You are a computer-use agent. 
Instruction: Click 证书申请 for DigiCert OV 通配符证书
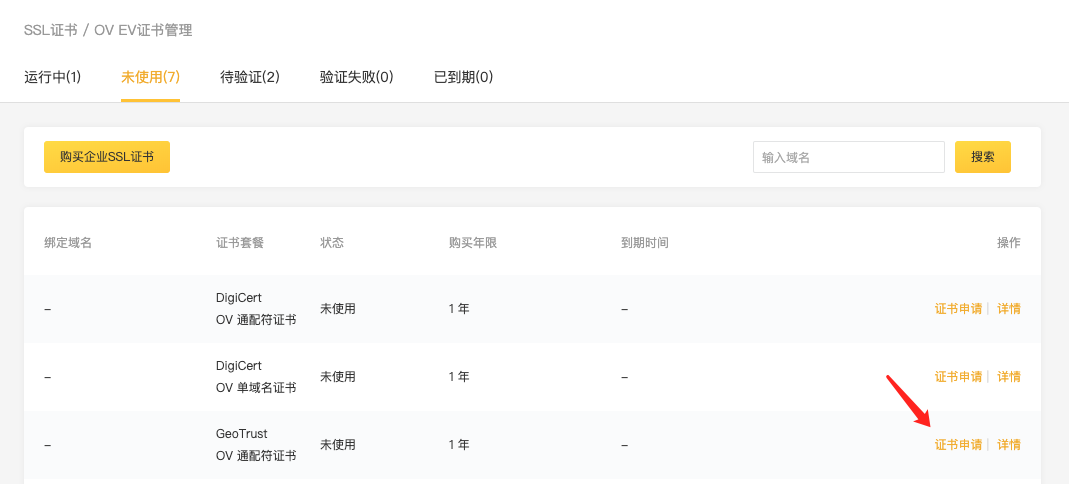[x=958, y=309]
